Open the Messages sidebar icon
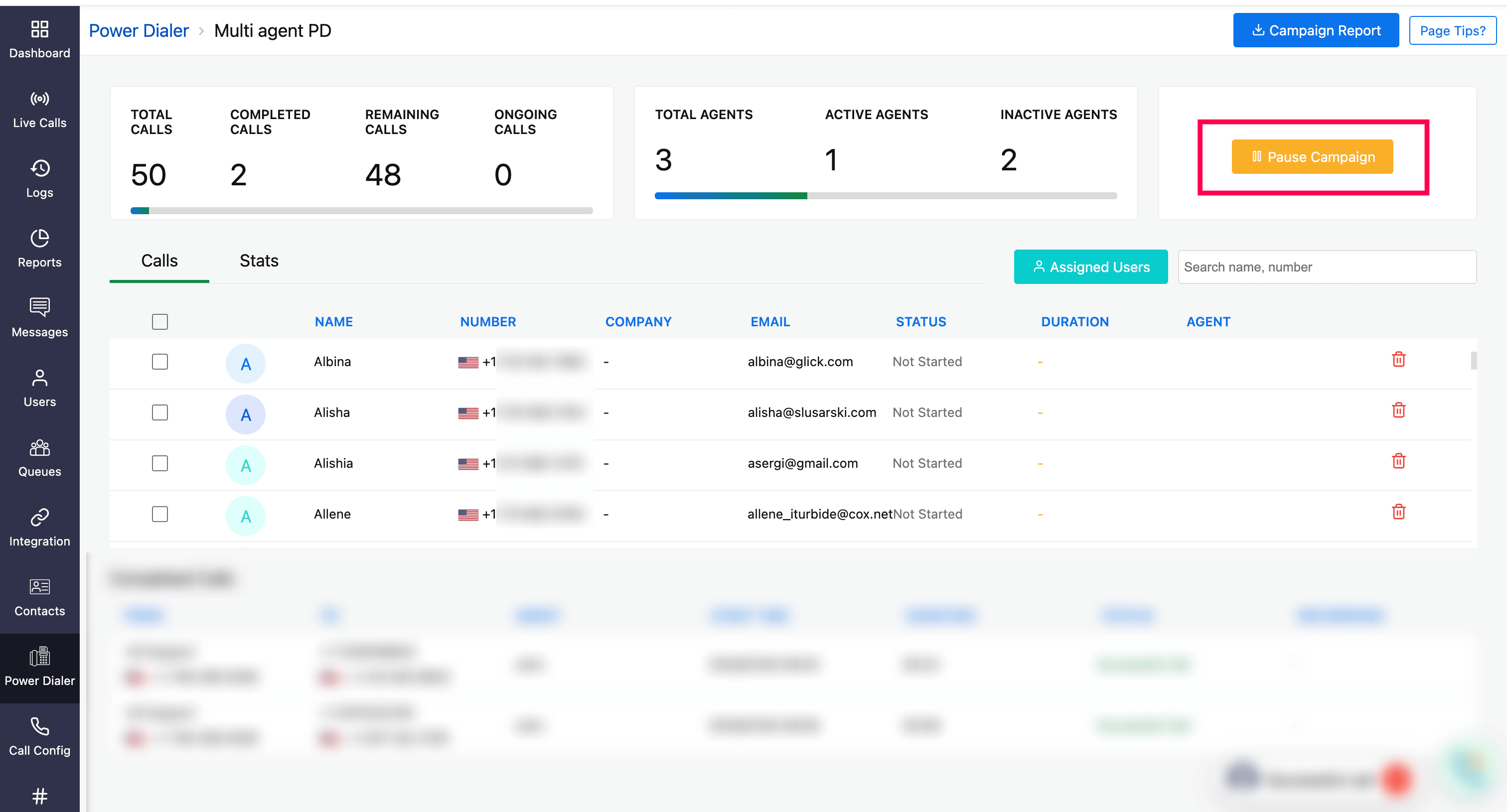1507x812 pixels. tap(39, 307)
